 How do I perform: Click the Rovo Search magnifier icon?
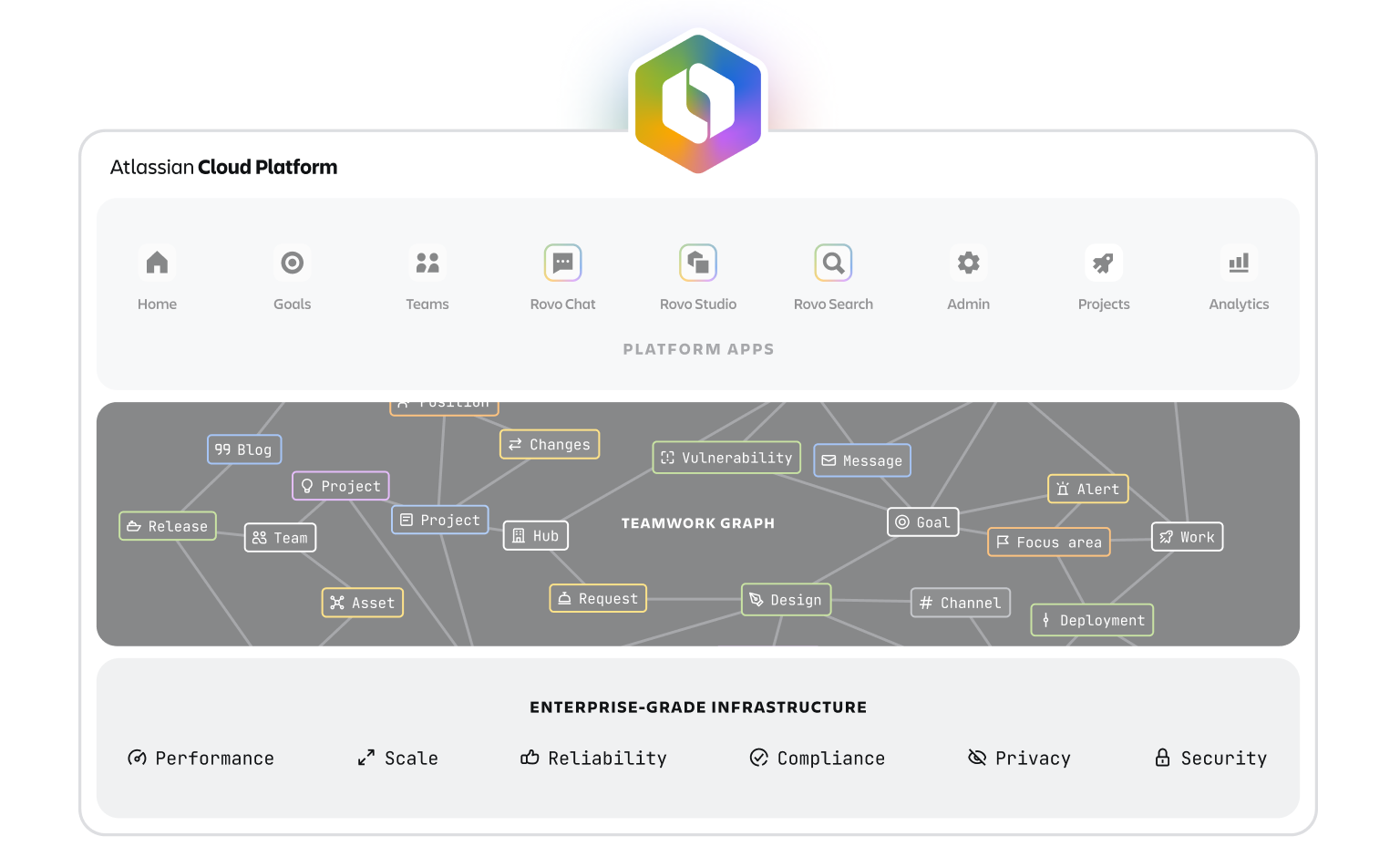(x=833, y=263)
